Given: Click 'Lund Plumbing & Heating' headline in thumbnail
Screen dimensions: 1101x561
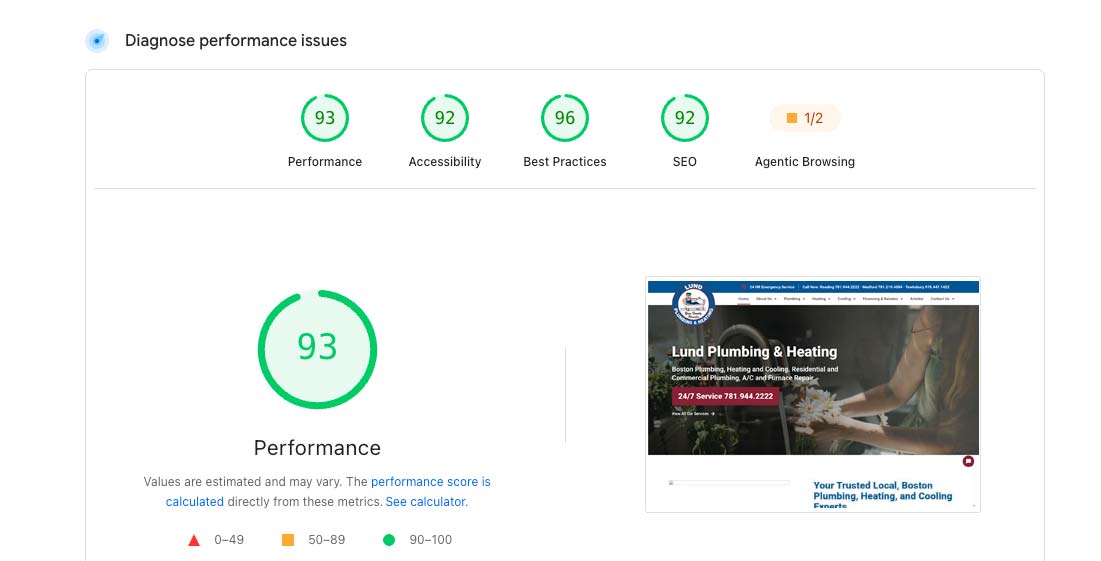Looking at the screenshot, I should (x=754, y=352).
